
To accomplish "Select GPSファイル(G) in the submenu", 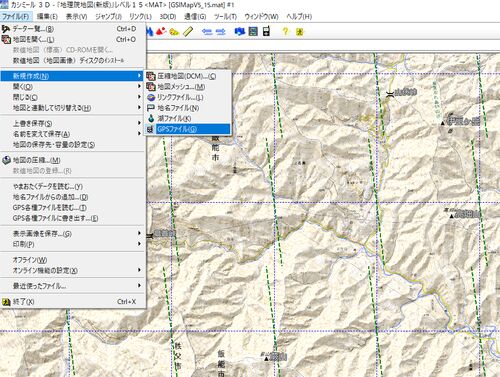I will (188, 129).
